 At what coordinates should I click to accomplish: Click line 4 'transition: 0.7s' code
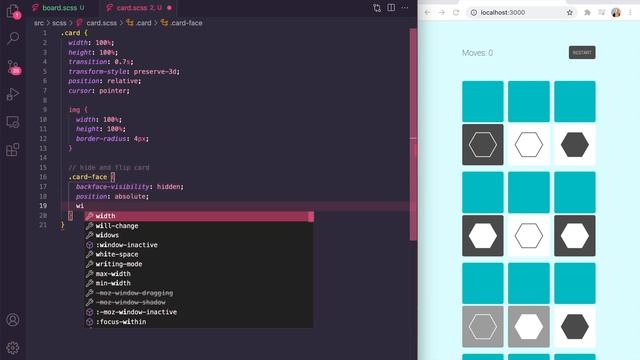(x=101, y=62)
